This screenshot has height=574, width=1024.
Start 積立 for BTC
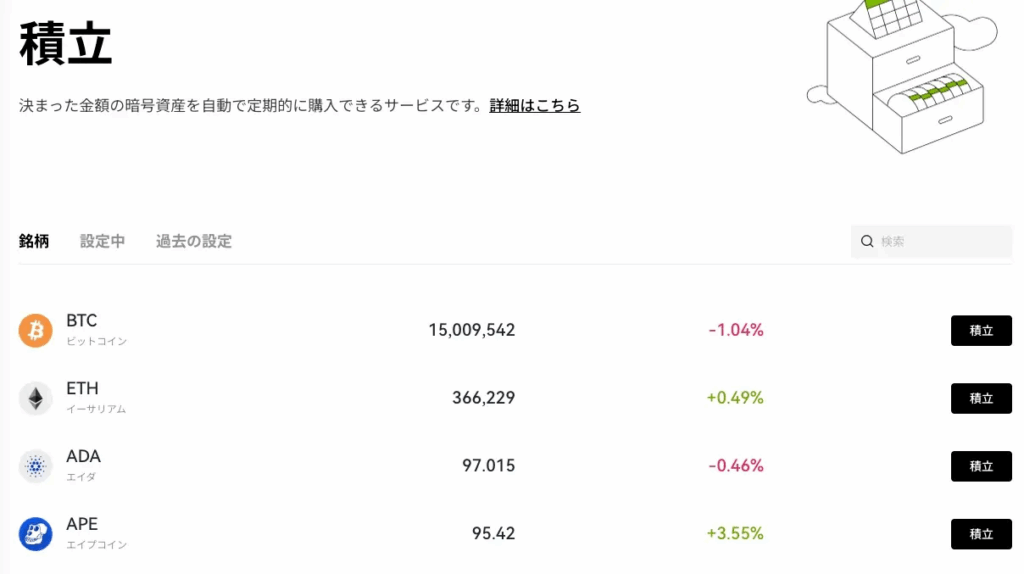coord(981,330)
